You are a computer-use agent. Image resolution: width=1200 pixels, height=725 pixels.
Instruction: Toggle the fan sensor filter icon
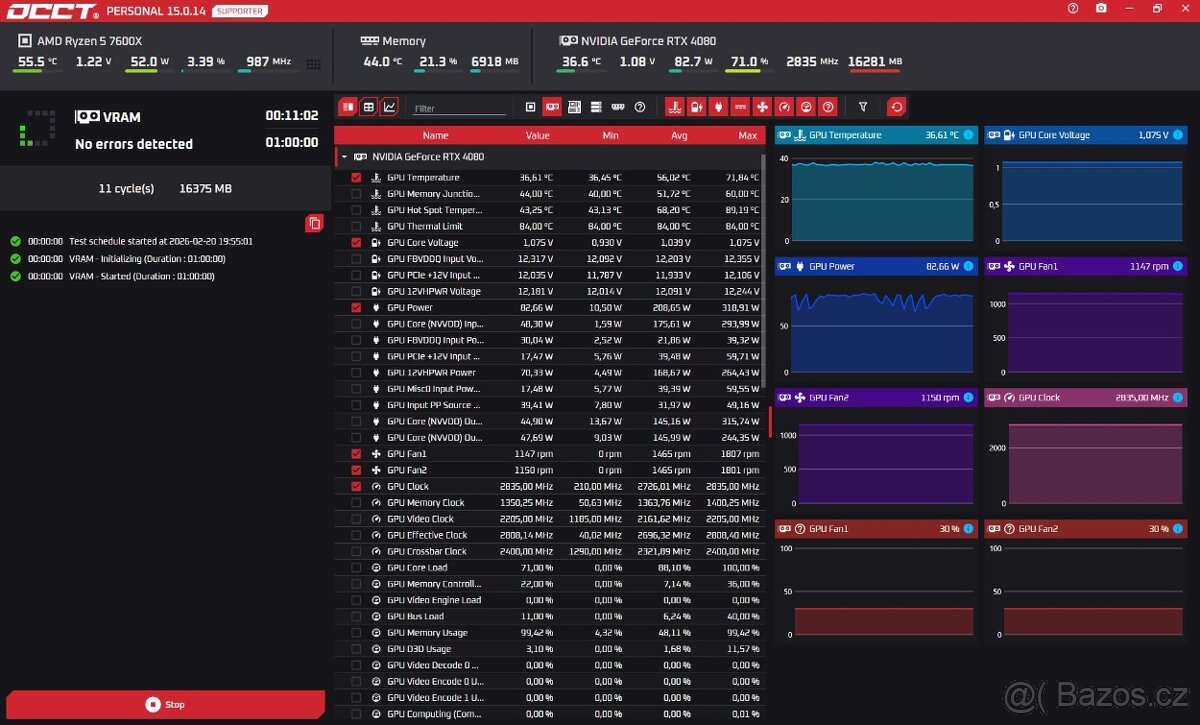(762, 107)
